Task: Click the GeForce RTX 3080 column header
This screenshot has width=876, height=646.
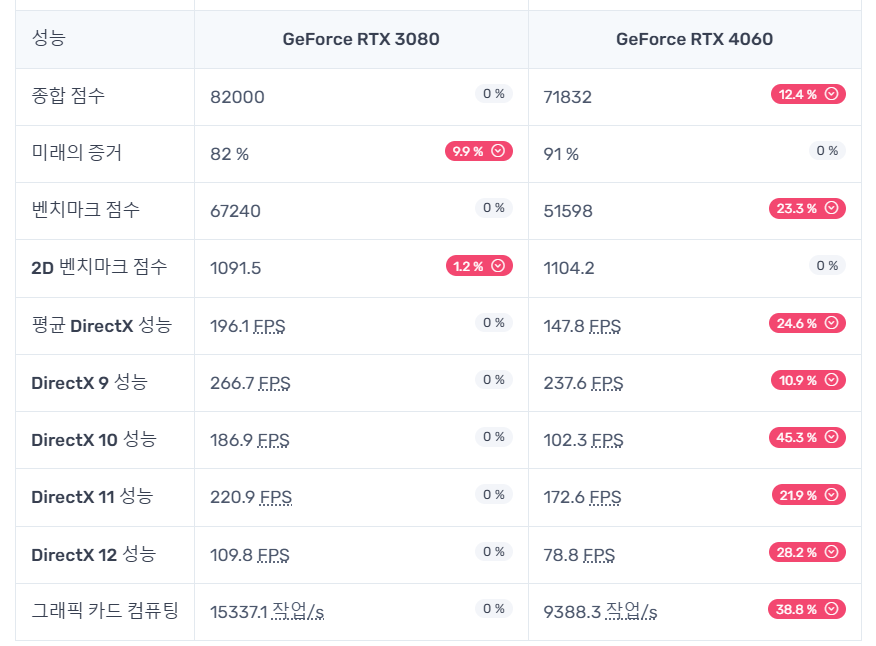Action: [x=361, y=40]
